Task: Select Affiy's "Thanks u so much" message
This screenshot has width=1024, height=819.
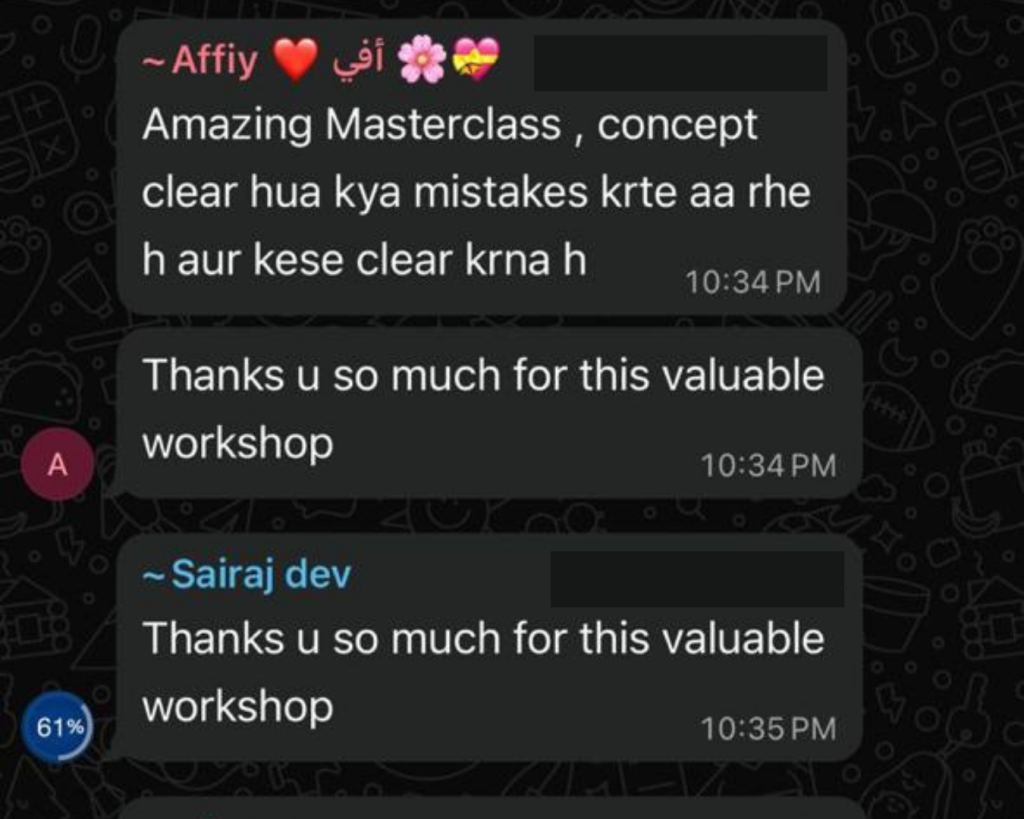Action: pyautogui.click(x=483, y=409)
